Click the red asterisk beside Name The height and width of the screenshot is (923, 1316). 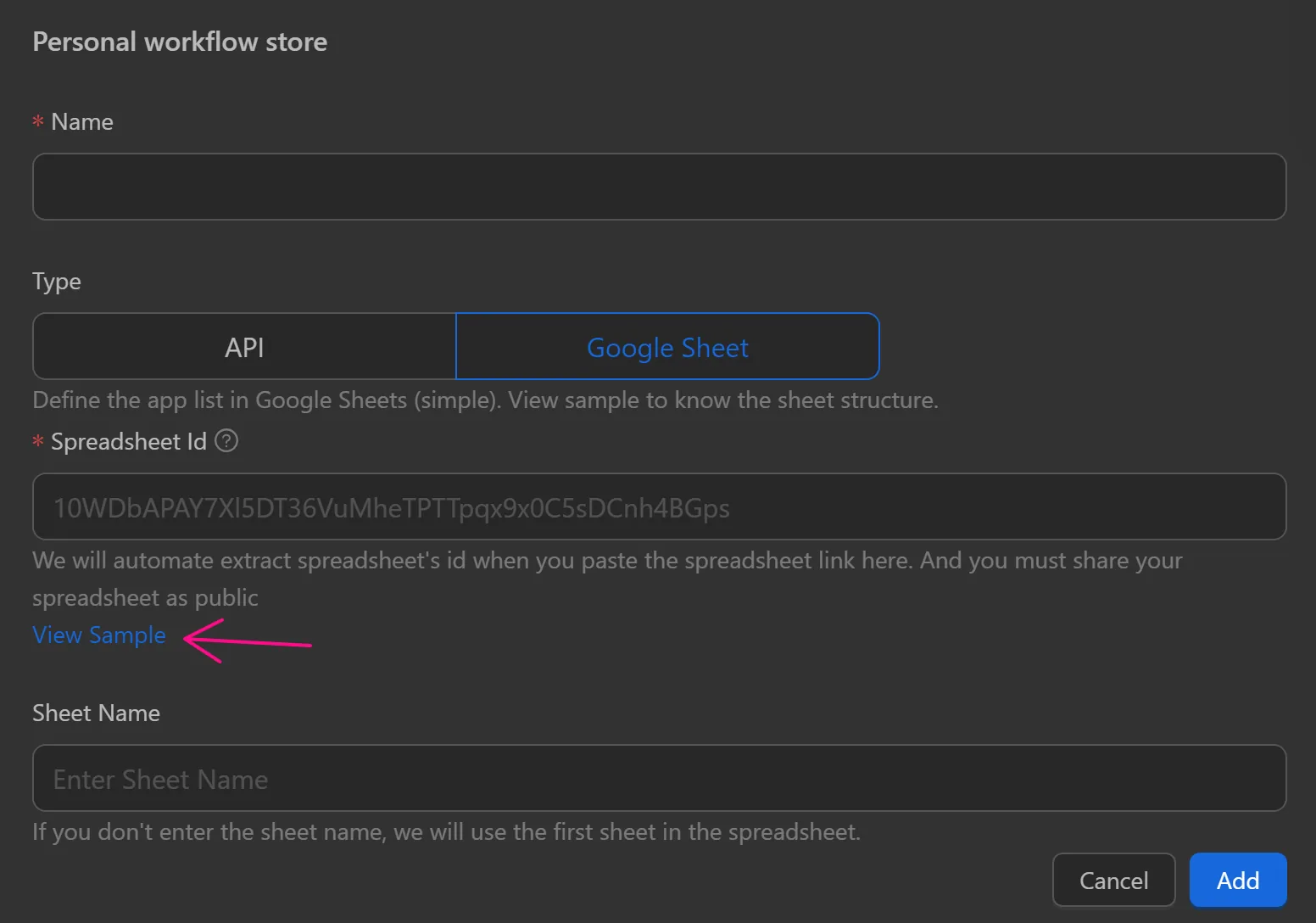(37, 121)
